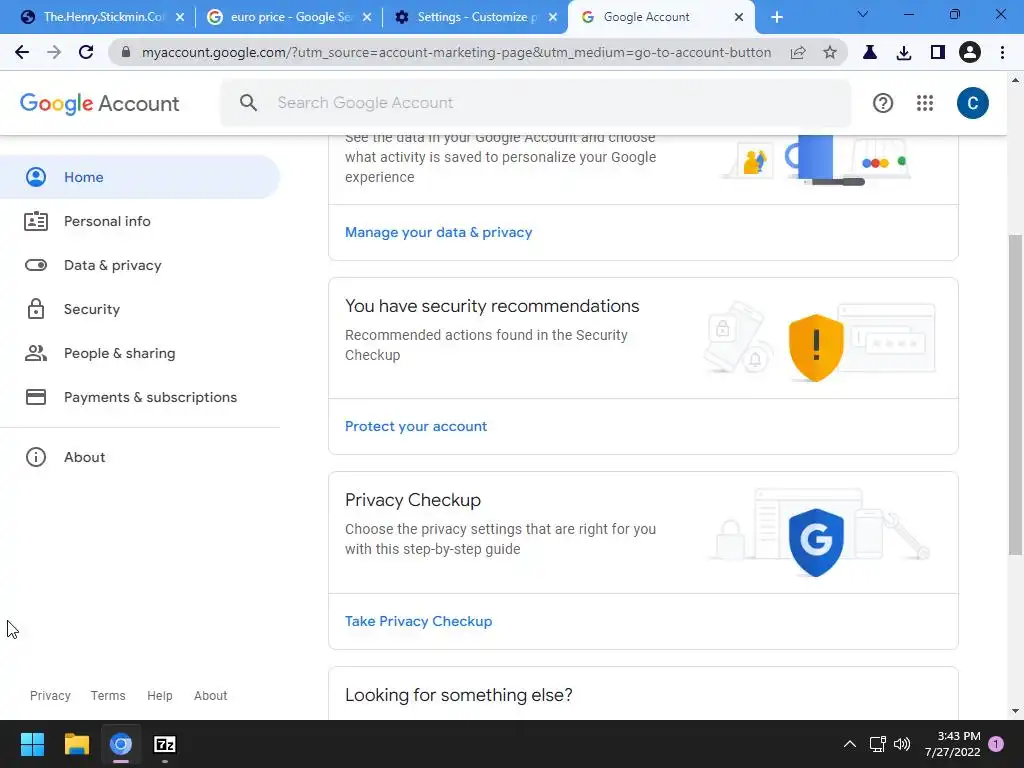Close The.Henry.Stickmin tab
The image size is (1024, 768).
pyautogui.click(x=180, y=17)
